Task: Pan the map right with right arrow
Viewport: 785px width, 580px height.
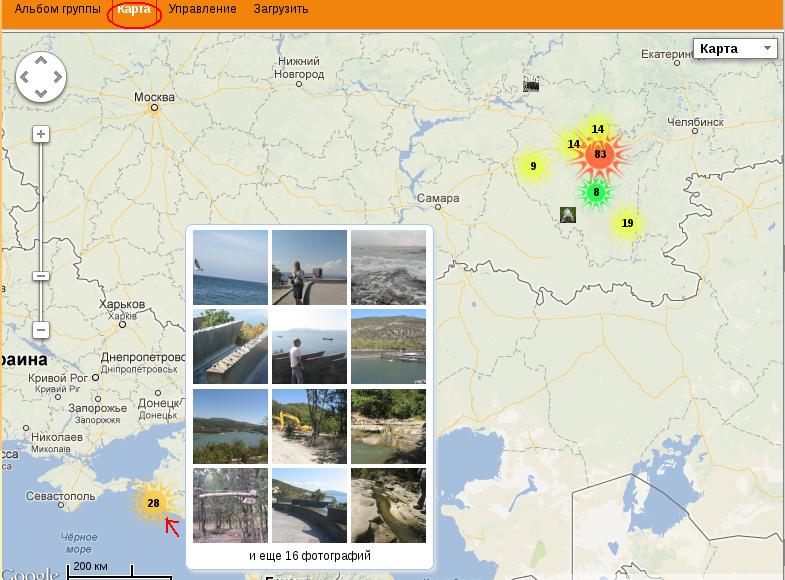Action: pyautogui.click(x=57, y=77)
